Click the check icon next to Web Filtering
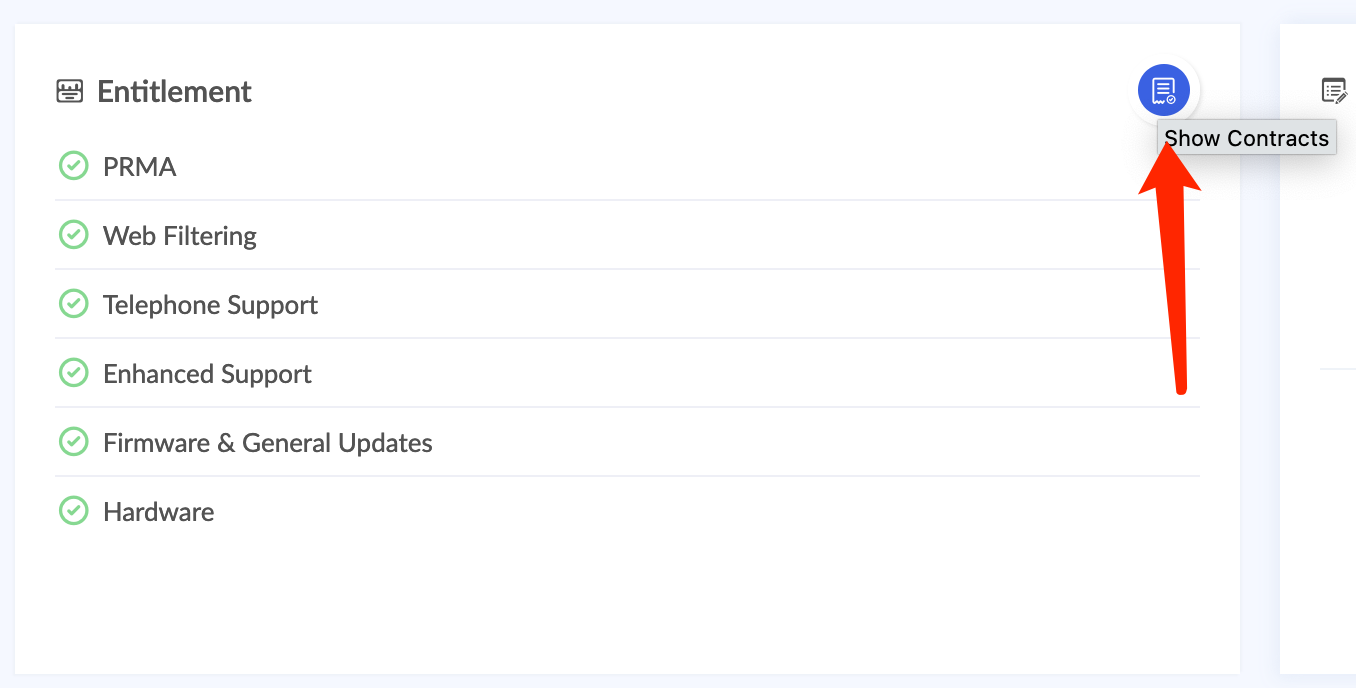Viewport: 1356px width, 688px height. pyautogui.click(x=73, y=235)
